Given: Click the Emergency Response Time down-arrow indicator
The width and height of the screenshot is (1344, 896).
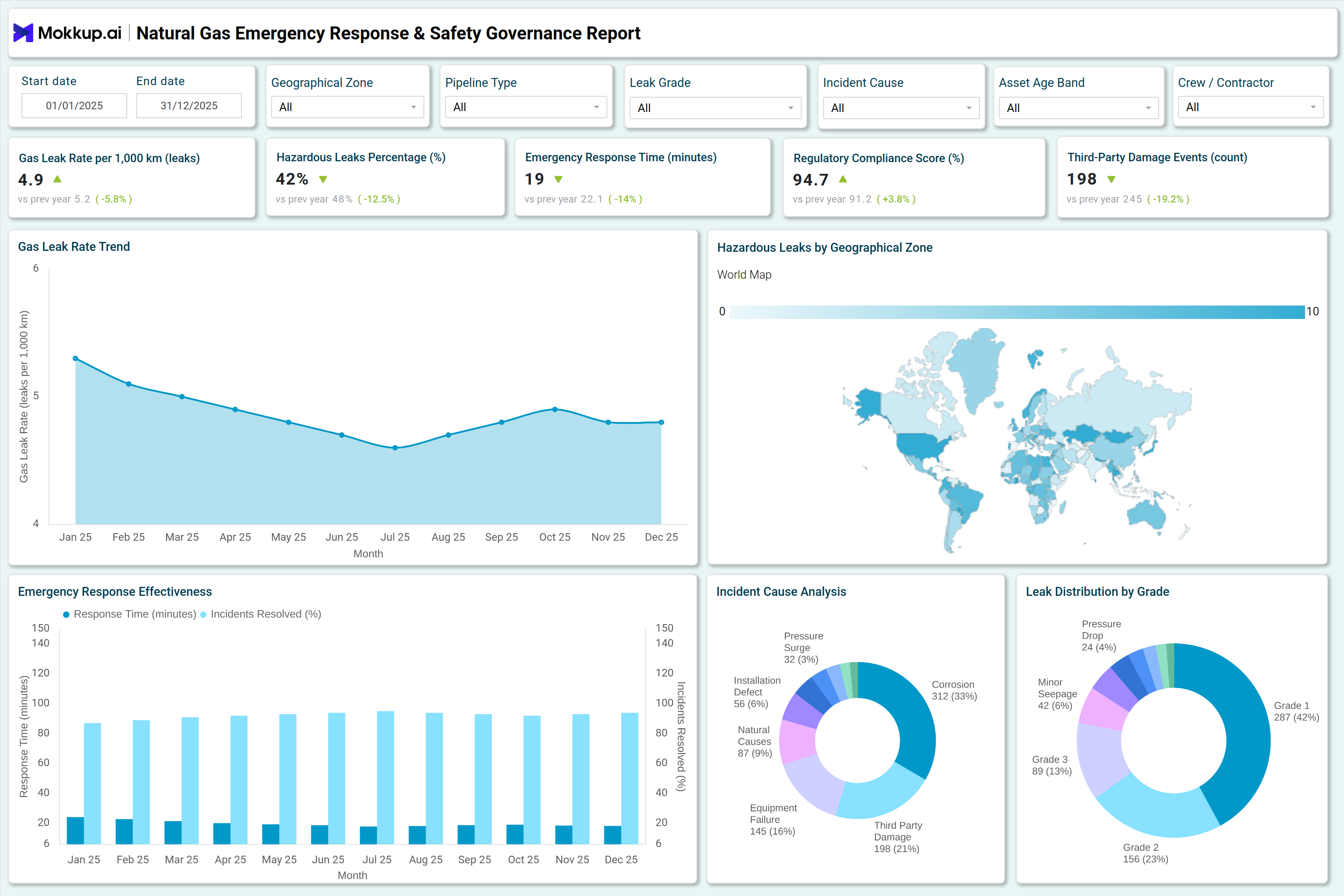Looking at the screenshot, I should (559, 180).
